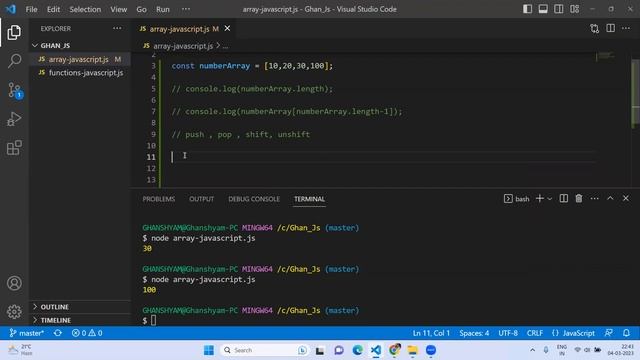Image resolution: width=640 pixels, height=360 pixels.
Task: Toggle primary side bar from title bar
Action: tap(527, 9)
